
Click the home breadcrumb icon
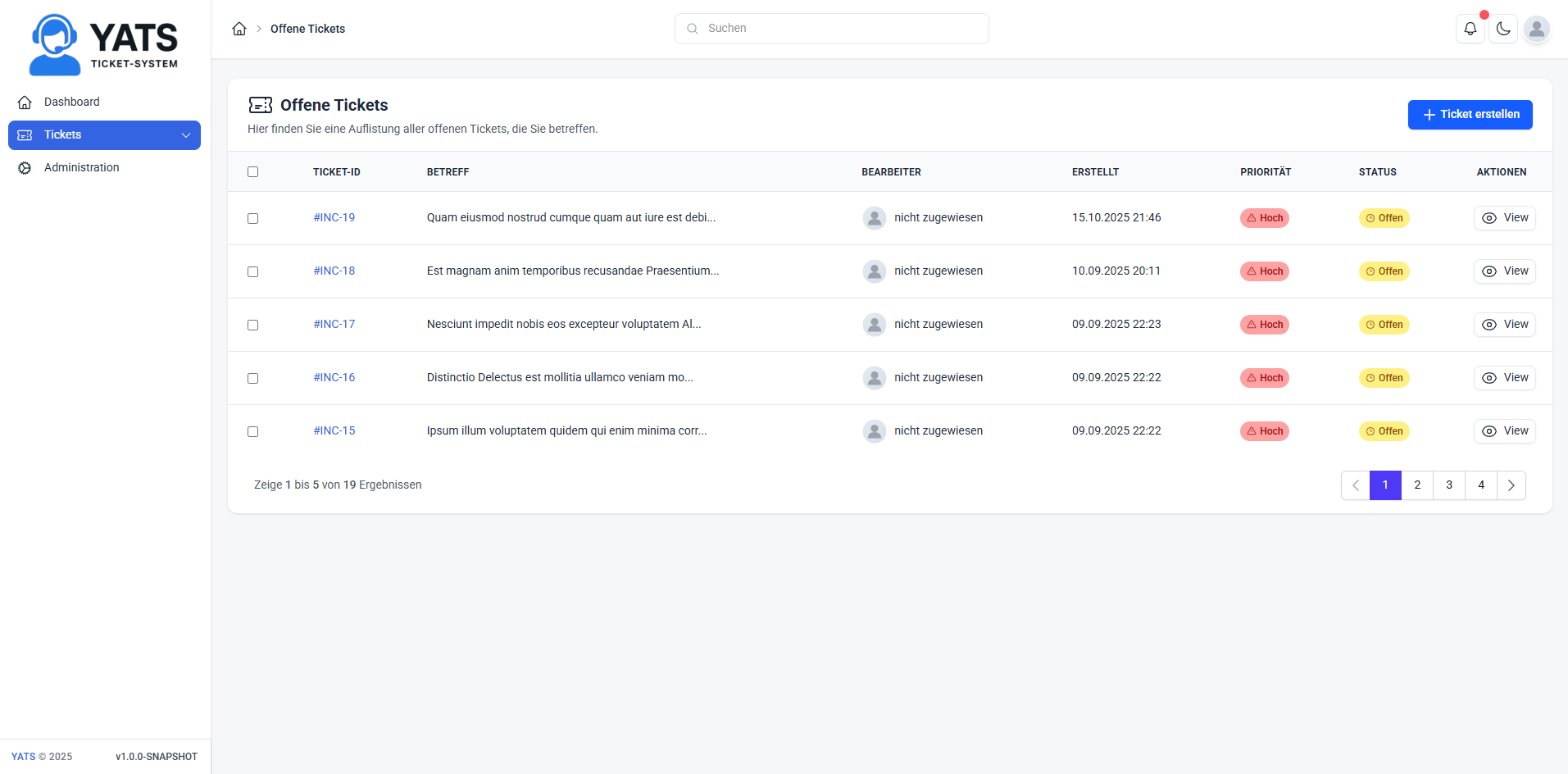(239, 28)
